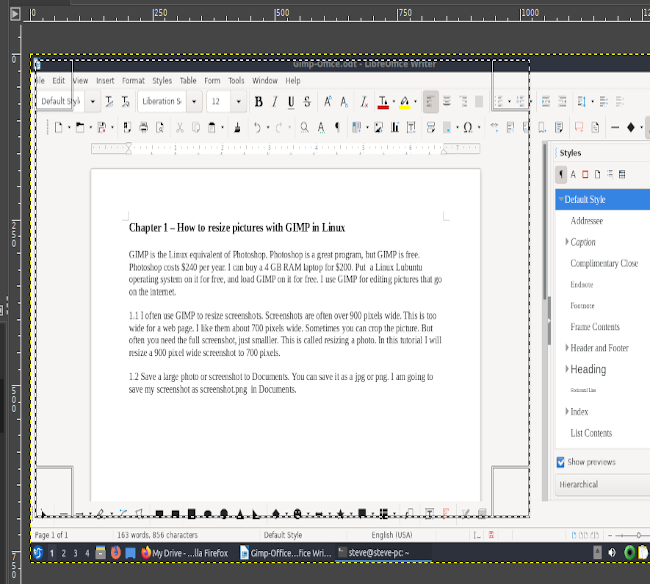Toggle align left paragraph button
Viewport: 650px width, 584px height.
tap(430, 102)
